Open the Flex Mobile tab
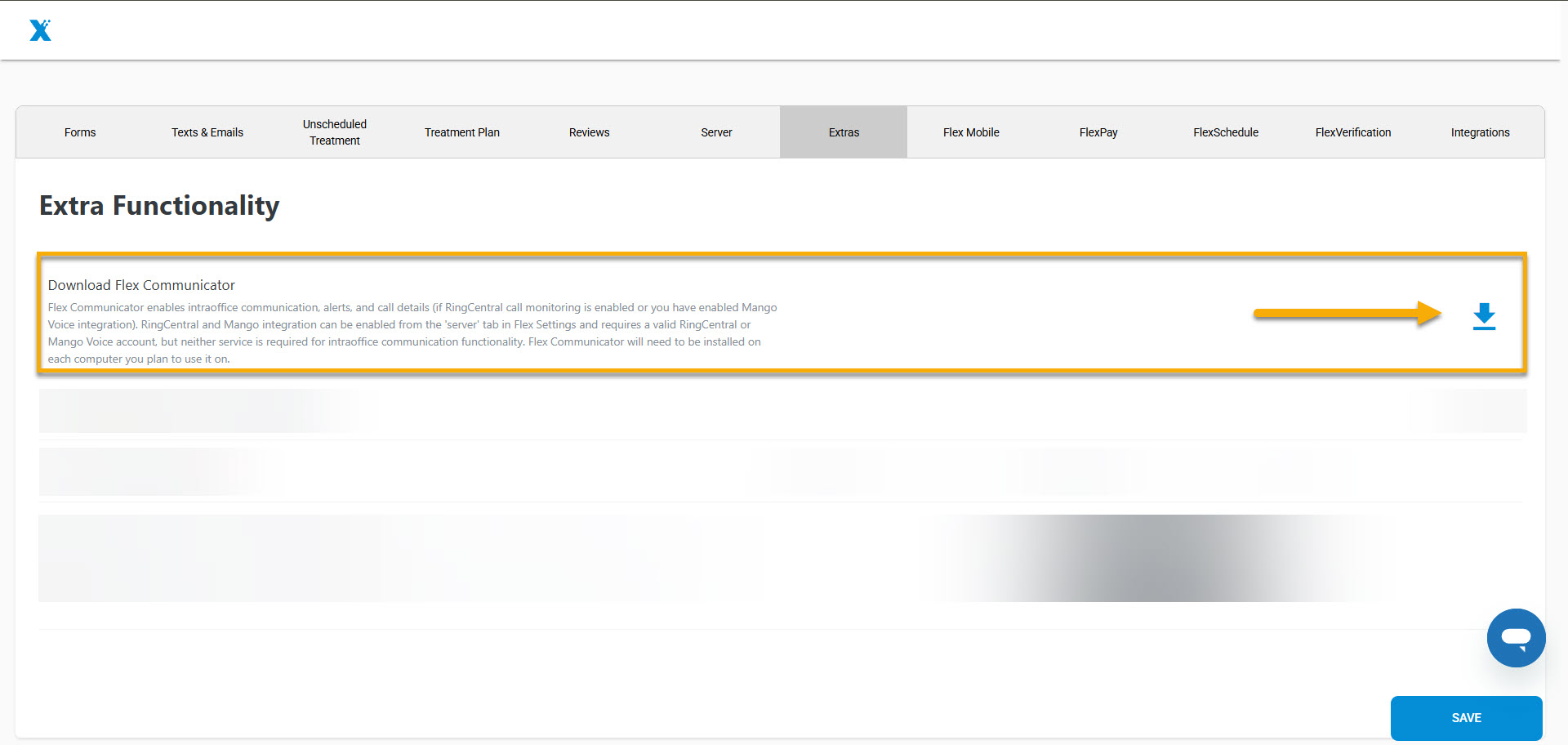 click(971, 132)
